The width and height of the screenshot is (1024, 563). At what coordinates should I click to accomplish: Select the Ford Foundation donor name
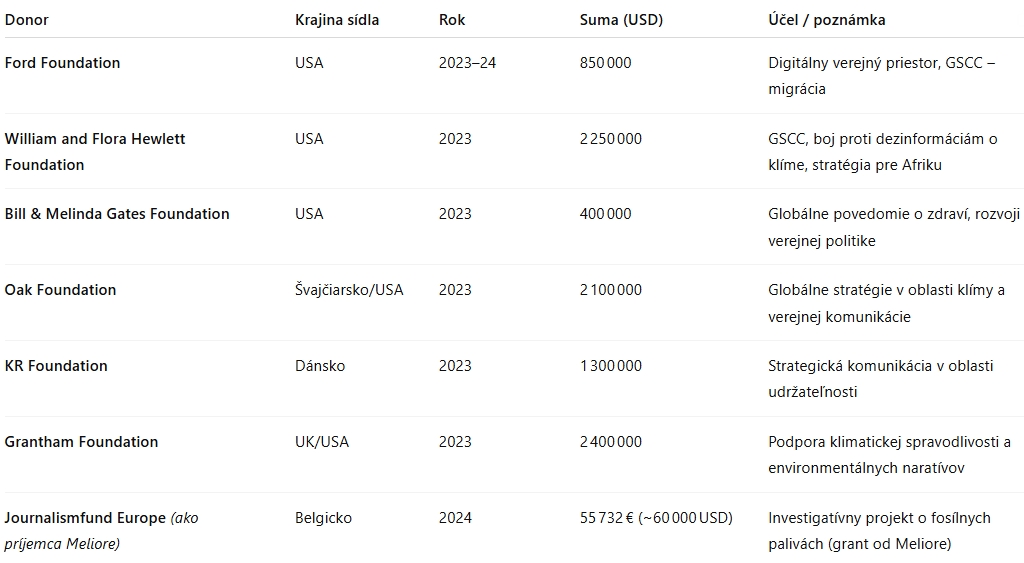click(x=63, y=63)
